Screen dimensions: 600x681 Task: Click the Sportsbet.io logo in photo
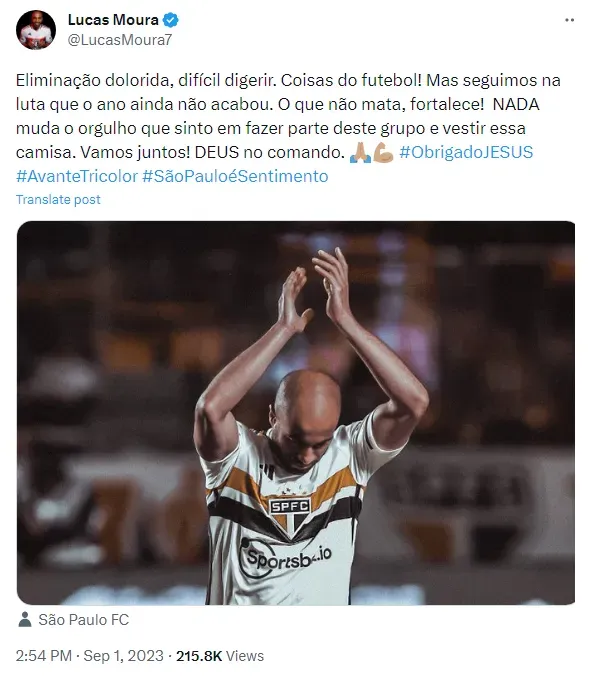[x=285, y=559]
